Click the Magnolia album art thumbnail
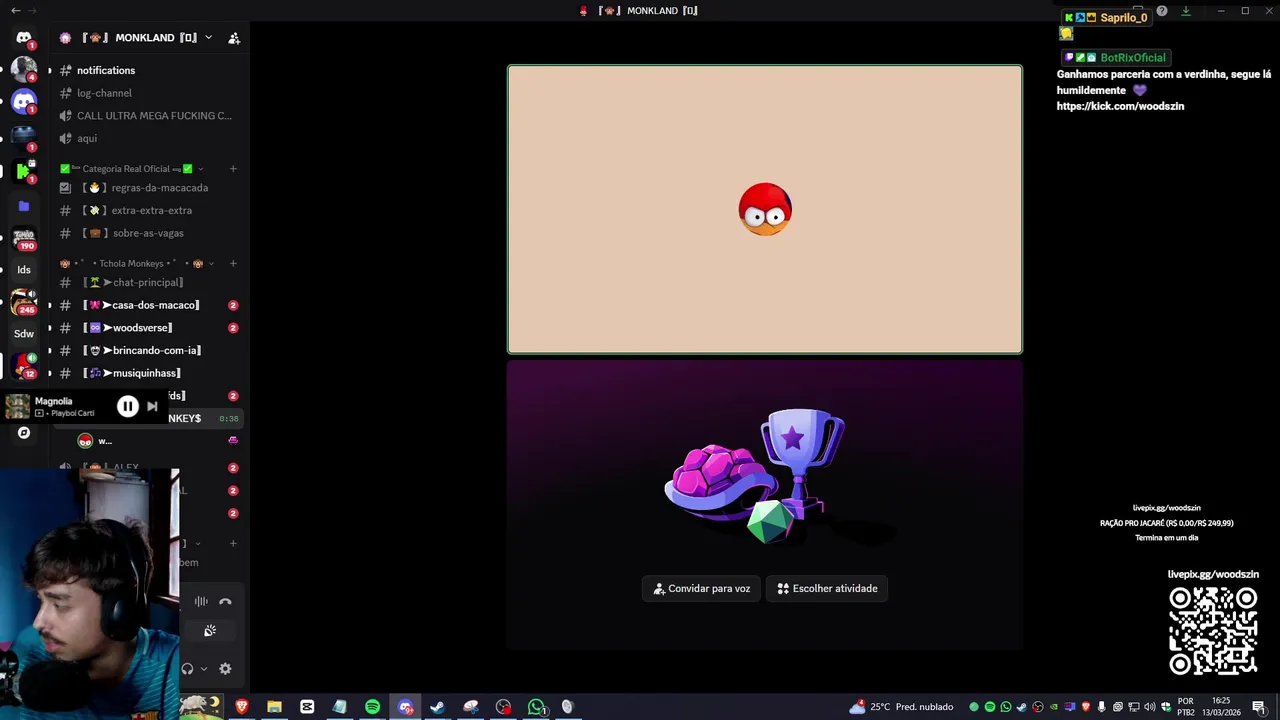Image resolution: width=1280 pixels, height=720 pixels. 17,406
